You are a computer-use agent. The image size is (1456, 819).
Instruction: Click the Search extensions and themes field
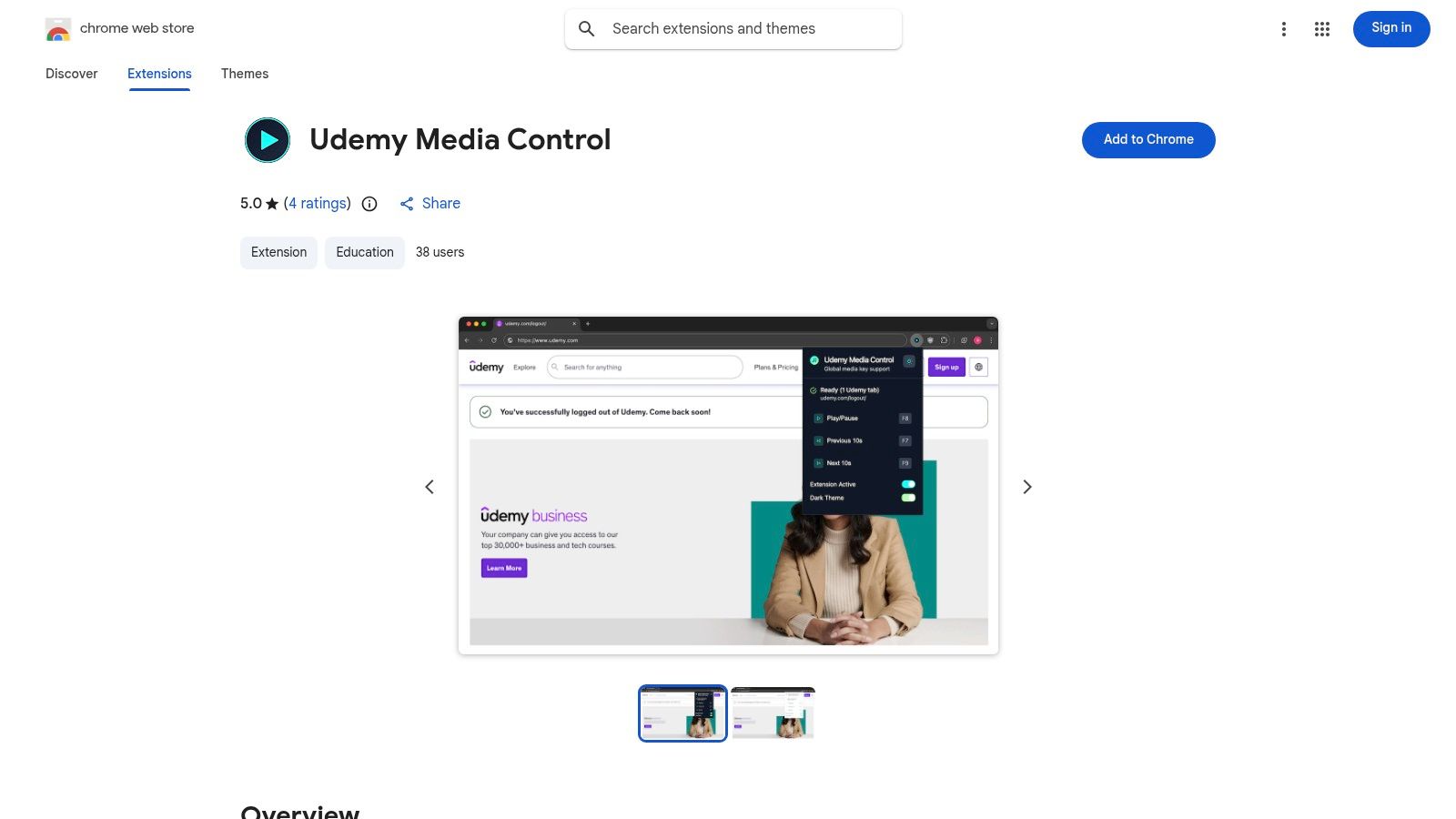tap(733, 28)
